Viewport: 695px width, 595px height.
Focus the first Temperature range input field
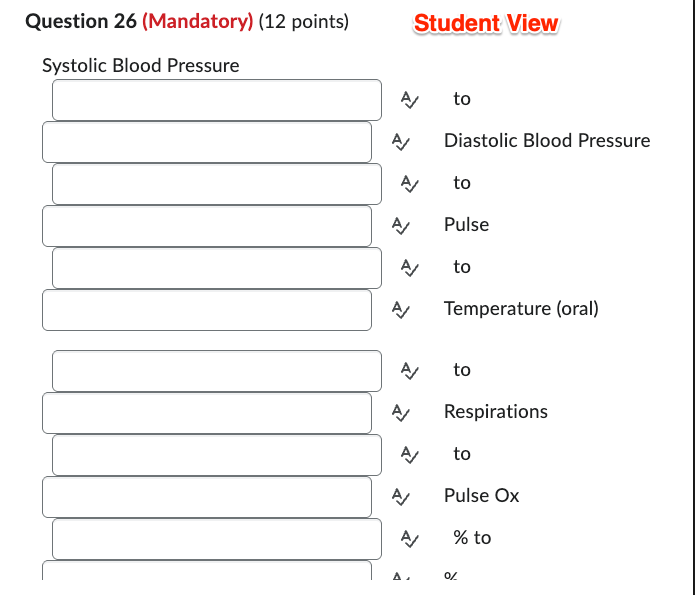tap(217, 371)
